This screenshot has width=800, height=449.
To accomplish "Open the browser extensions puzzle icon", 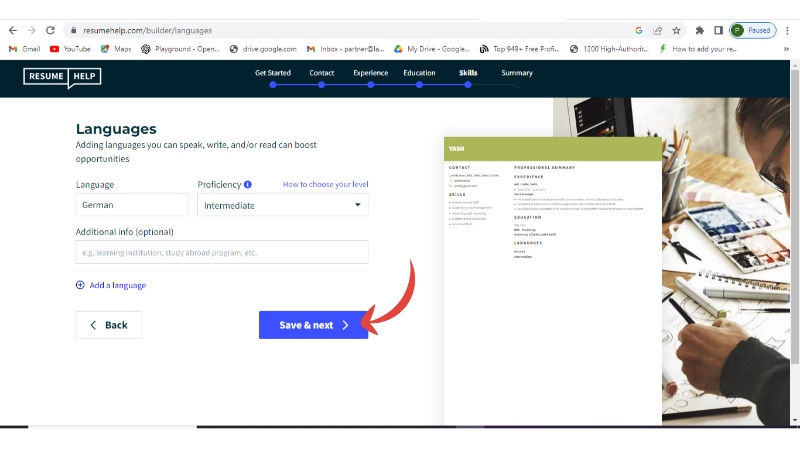I will click(699, 30).
